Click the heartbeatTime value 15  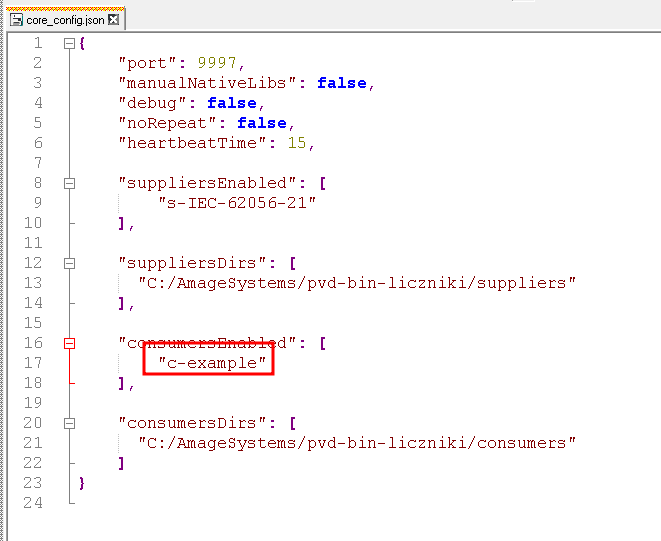pyautogui.click(x=296, y=143)
